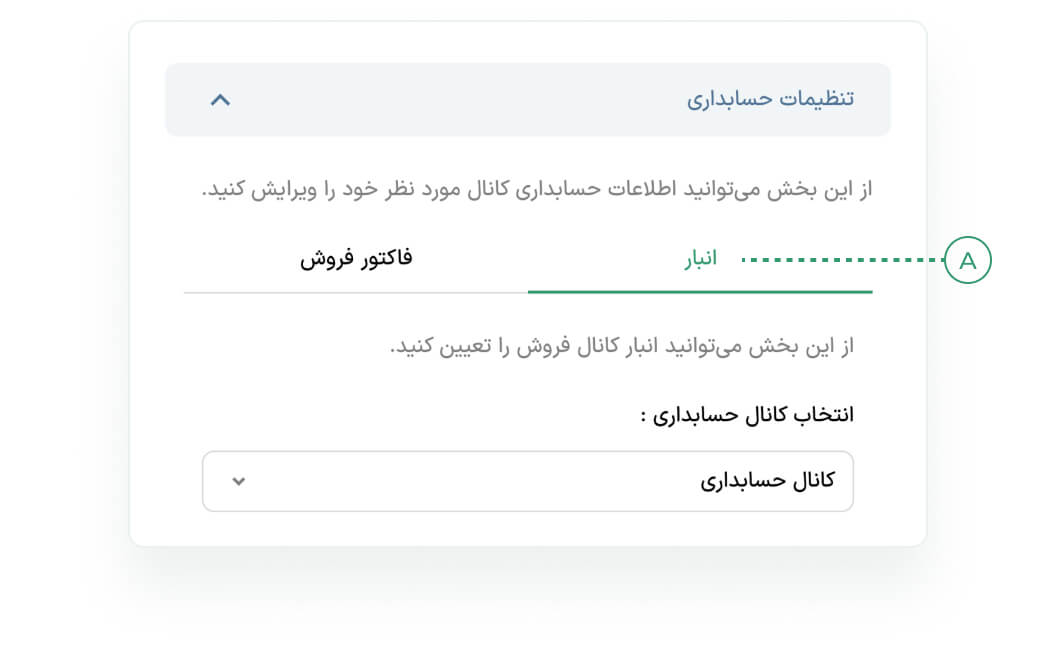The image size is (1056, 648).
Task: Click the circled A annotation marker
Action: pos(967,261)
